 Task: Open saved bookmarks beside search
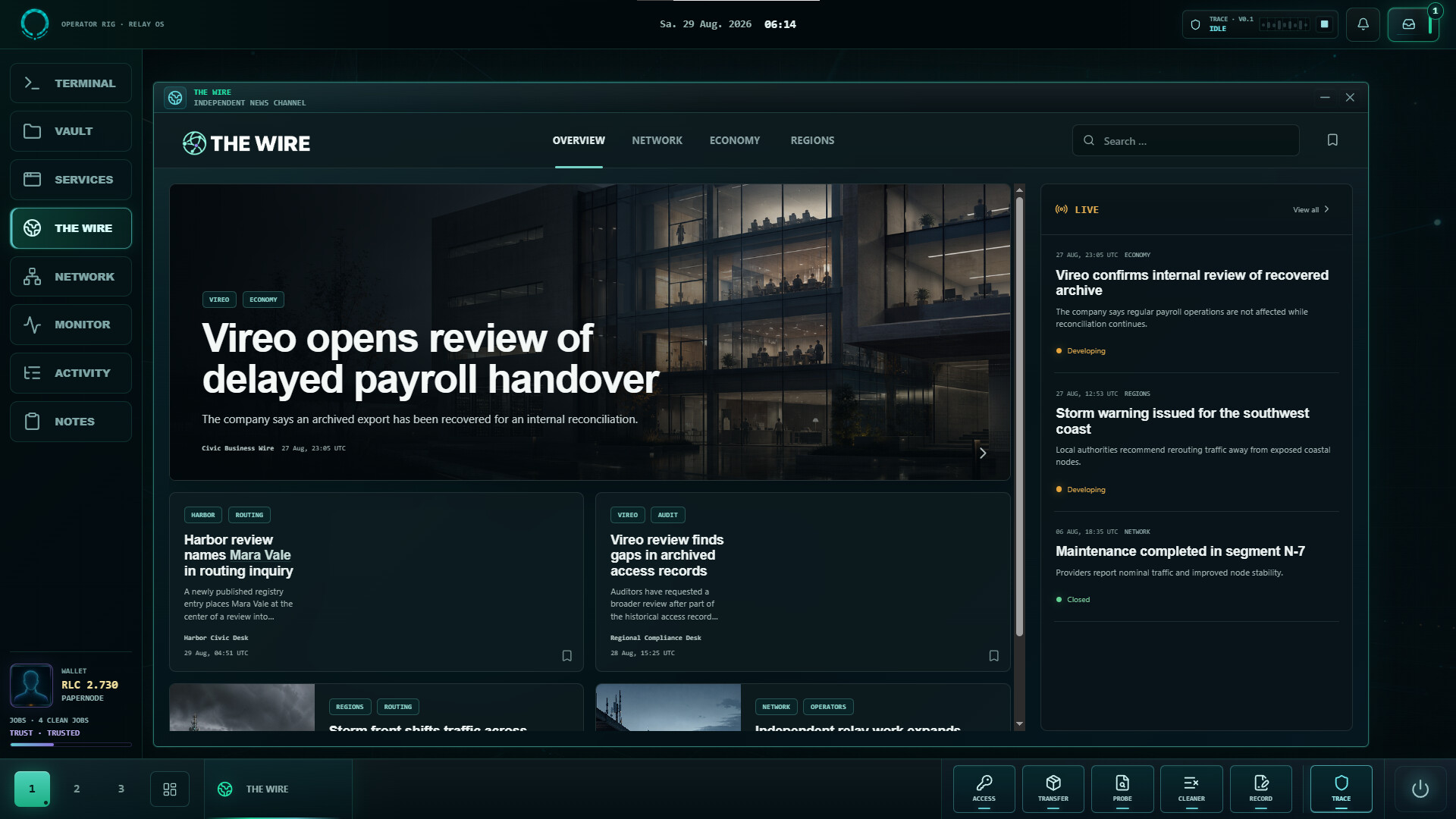tap(1332, 140)
